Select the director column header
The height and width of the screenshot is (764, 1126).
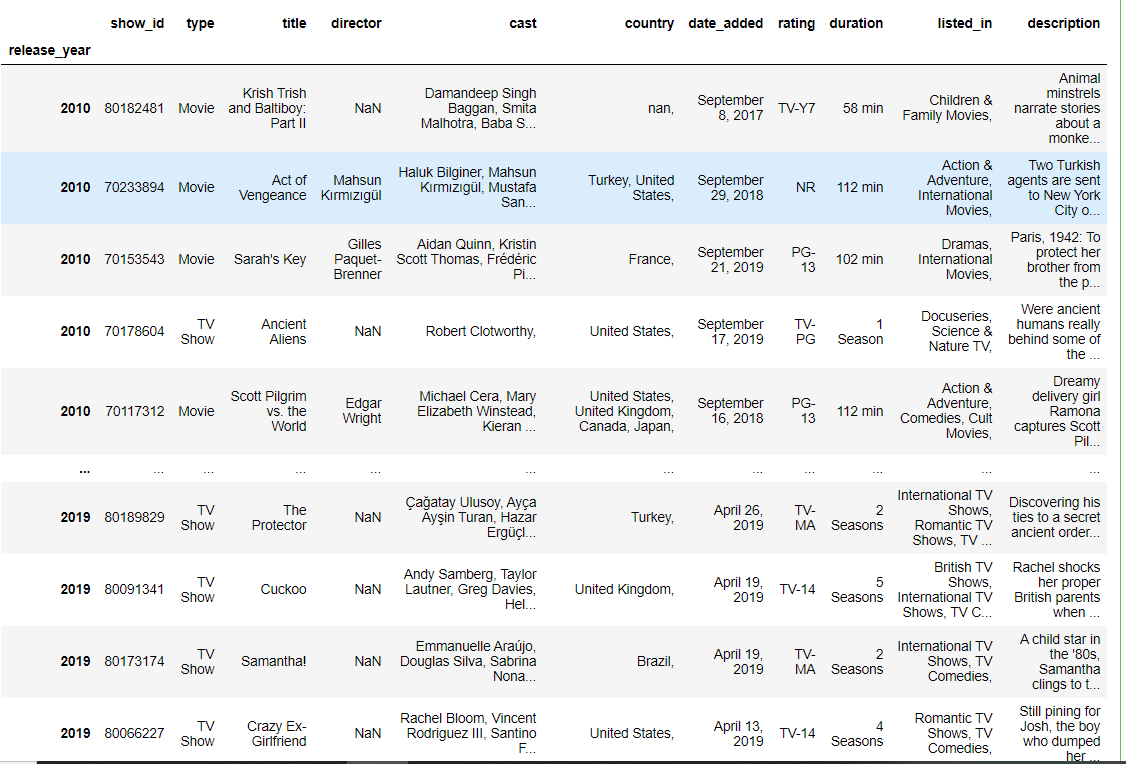[356, 23]
